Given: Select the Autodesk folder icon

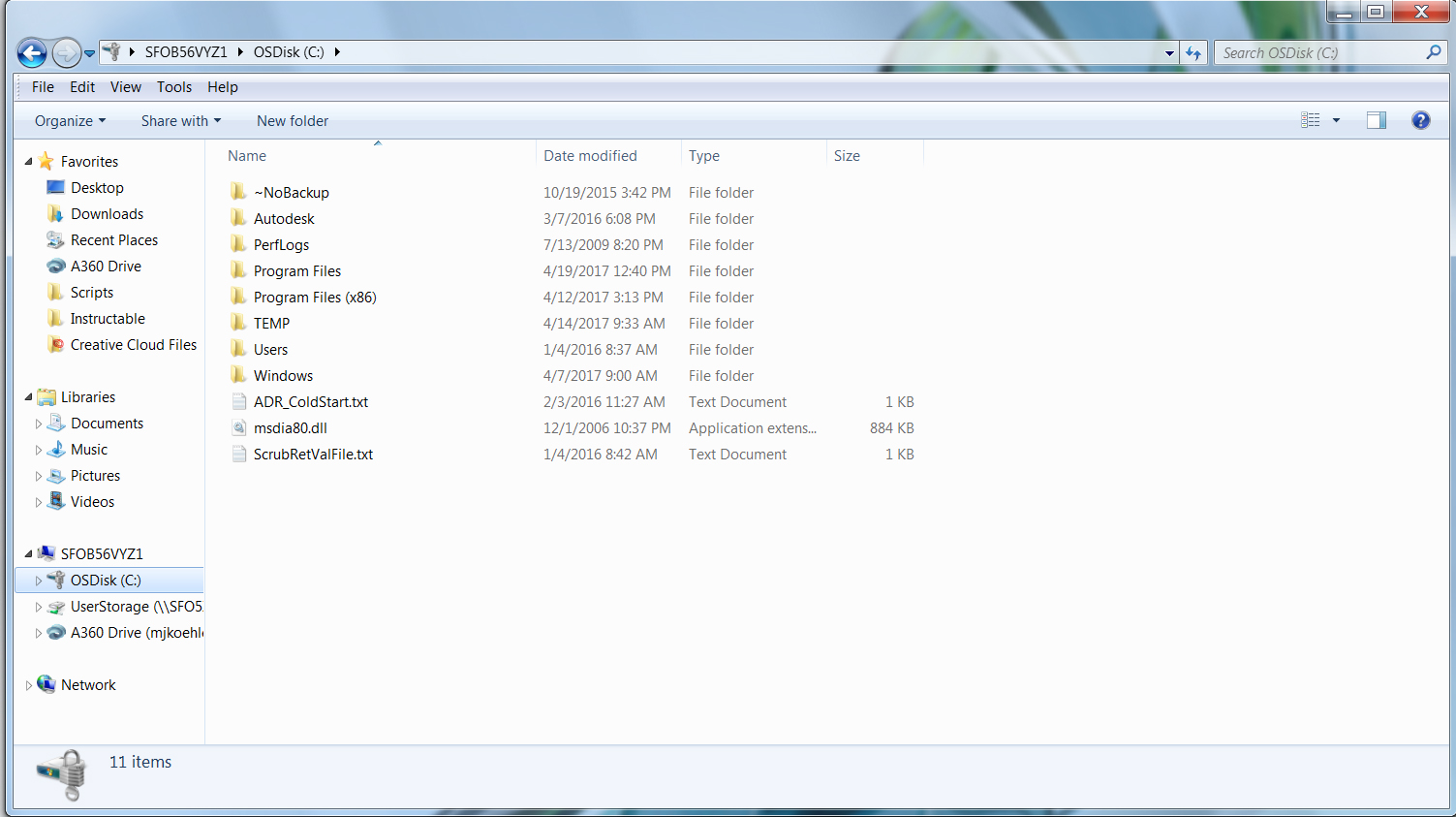Looking at the screenshot, I should click(x=238, y=218).
